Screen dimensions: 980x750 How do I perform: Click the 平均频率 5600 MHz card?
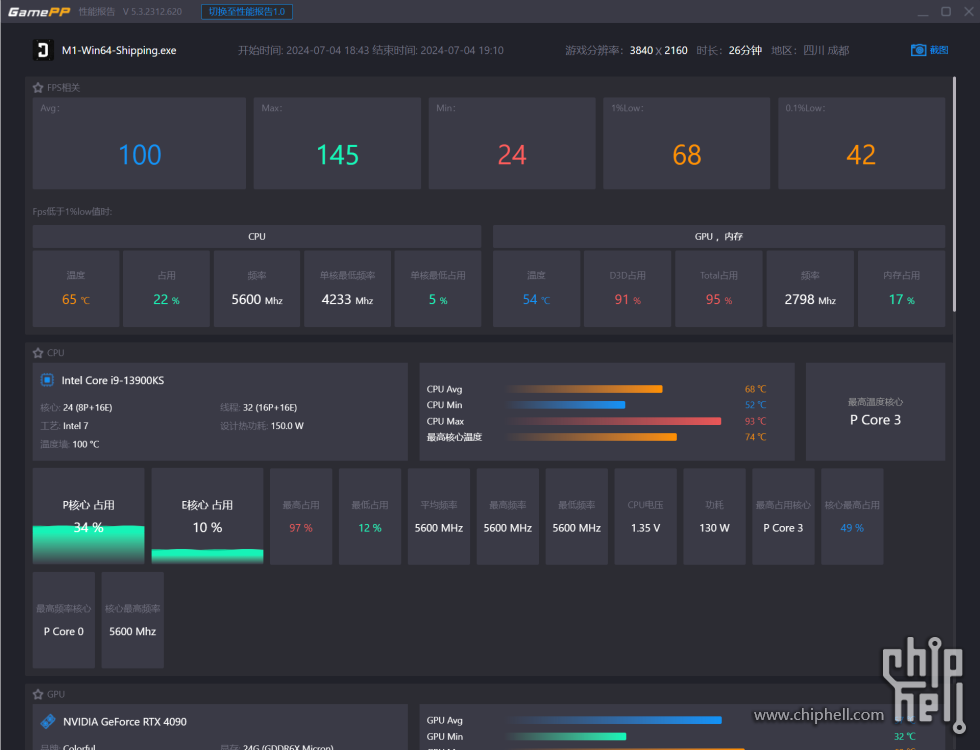click(x=439, y=516)
